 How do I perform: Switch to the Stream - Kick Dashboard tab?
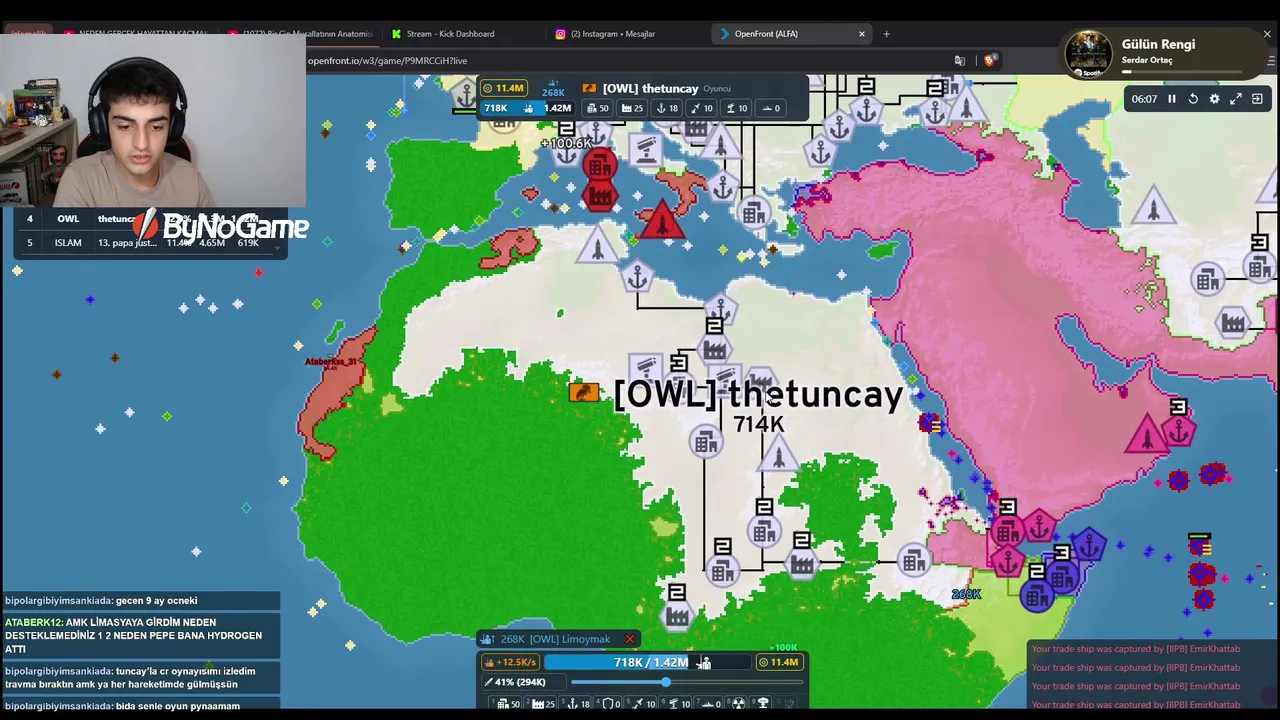[450, 34]
